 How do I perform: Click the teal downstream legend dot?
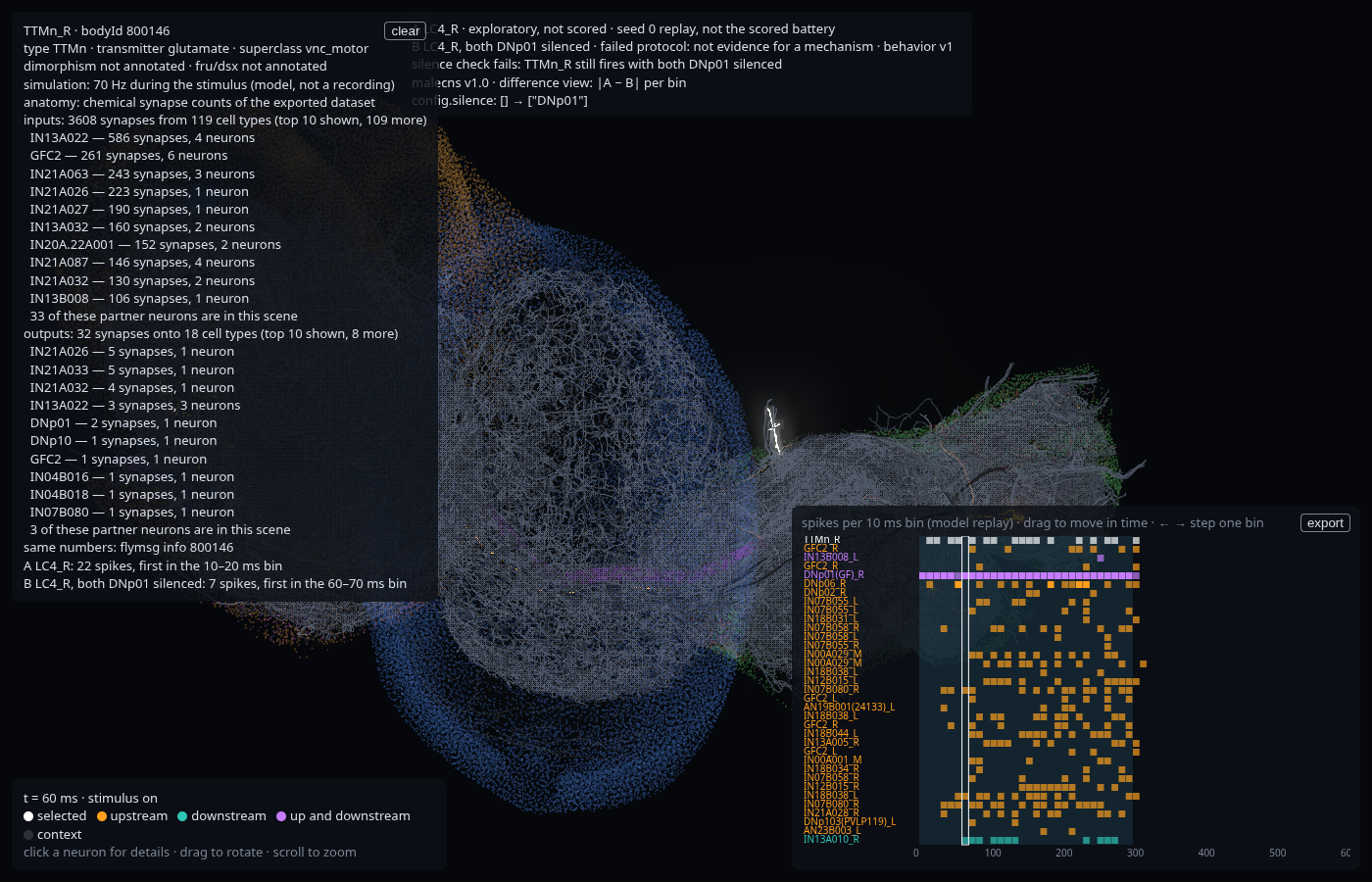point(182,816)
